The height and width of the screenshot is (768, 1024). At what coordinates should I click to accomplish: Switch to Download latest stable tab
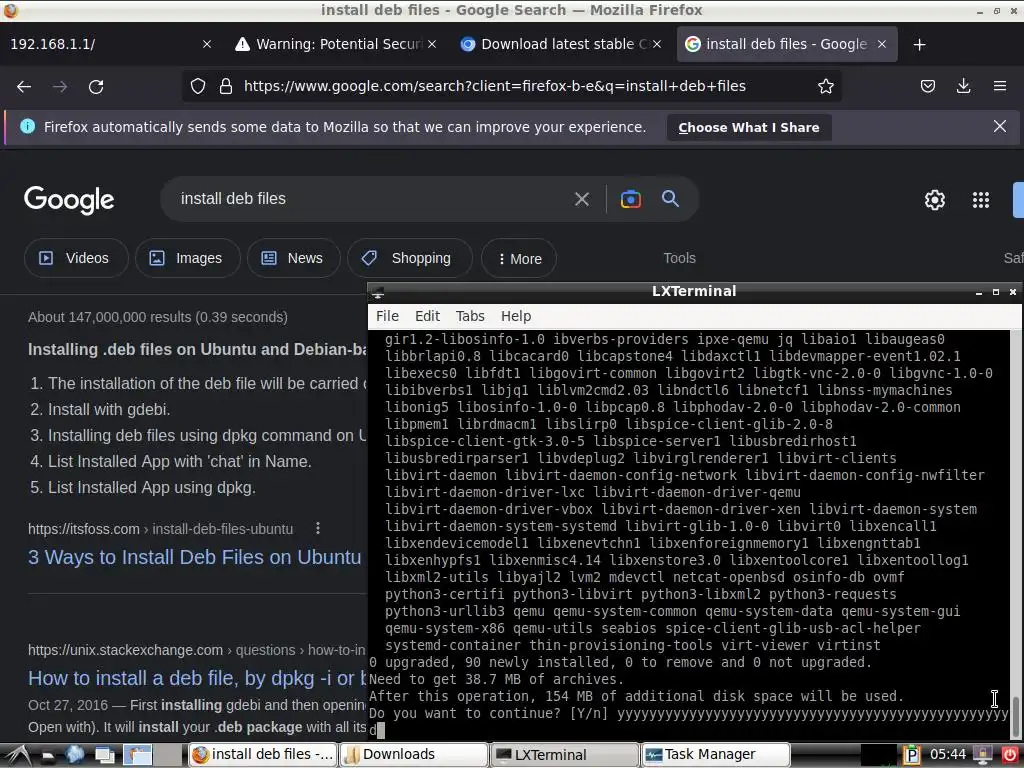pyautogui.click(x=560, y=44)
